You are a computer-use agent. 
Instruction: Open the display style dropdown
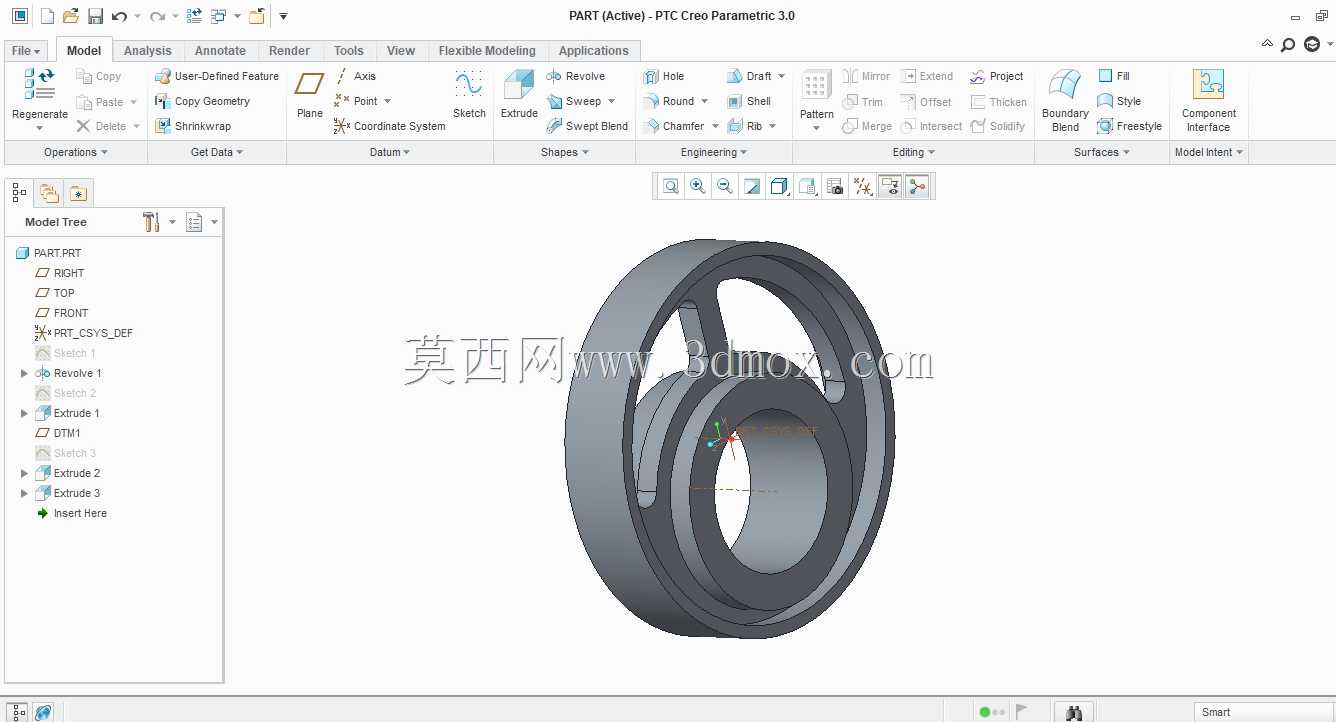pos(780,186)
